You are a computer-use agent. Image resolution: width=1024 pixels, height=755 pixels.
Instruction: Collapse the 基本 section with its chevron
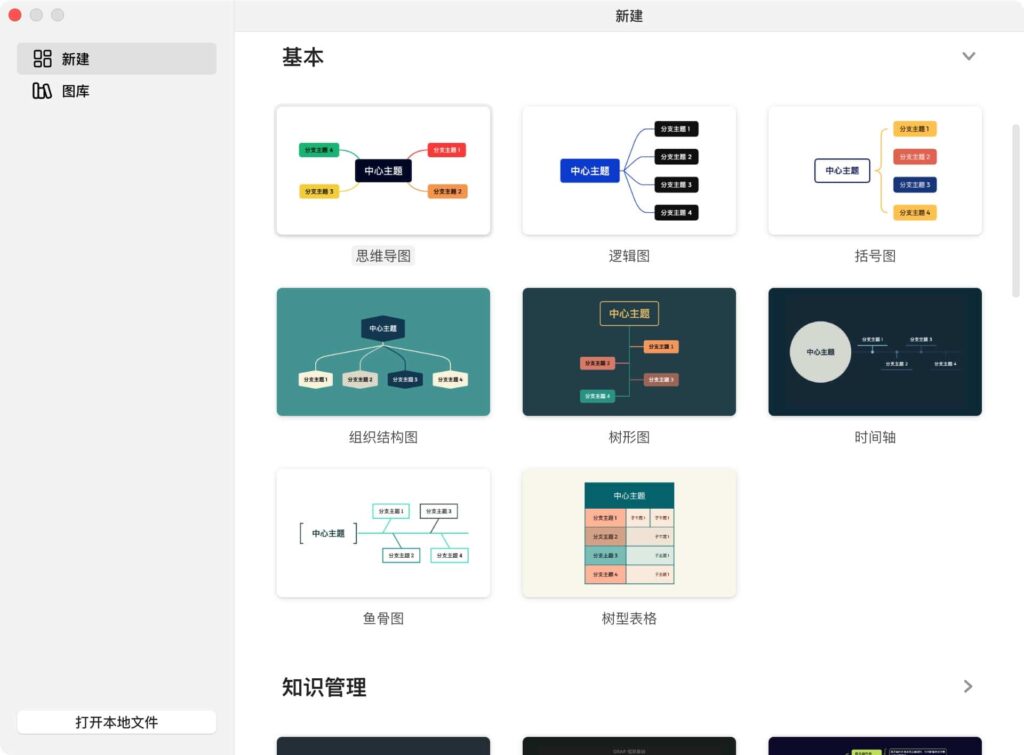pyautogui.click(x=968, y=56)
